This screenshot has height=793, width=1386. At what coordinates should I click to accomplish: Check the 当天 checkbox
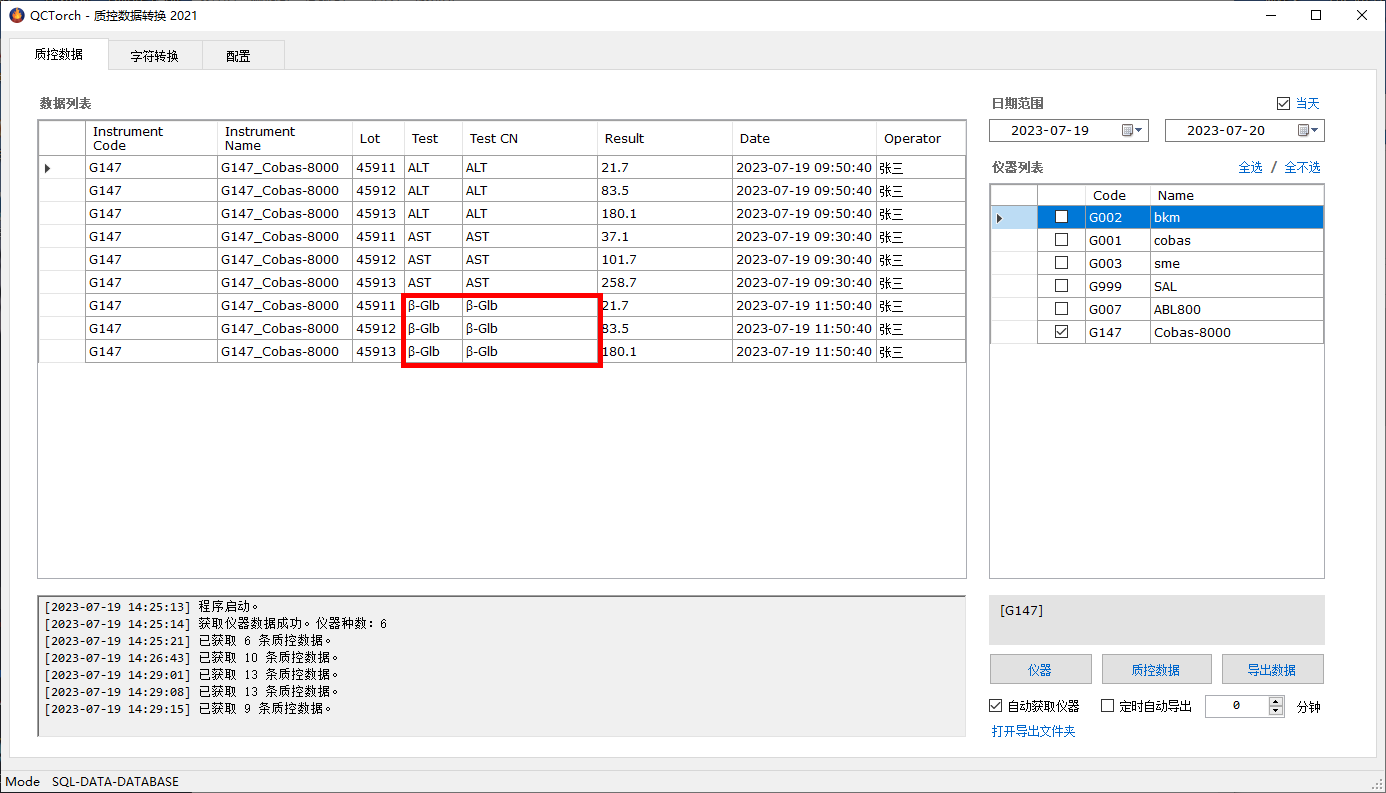click(1284, 104)
